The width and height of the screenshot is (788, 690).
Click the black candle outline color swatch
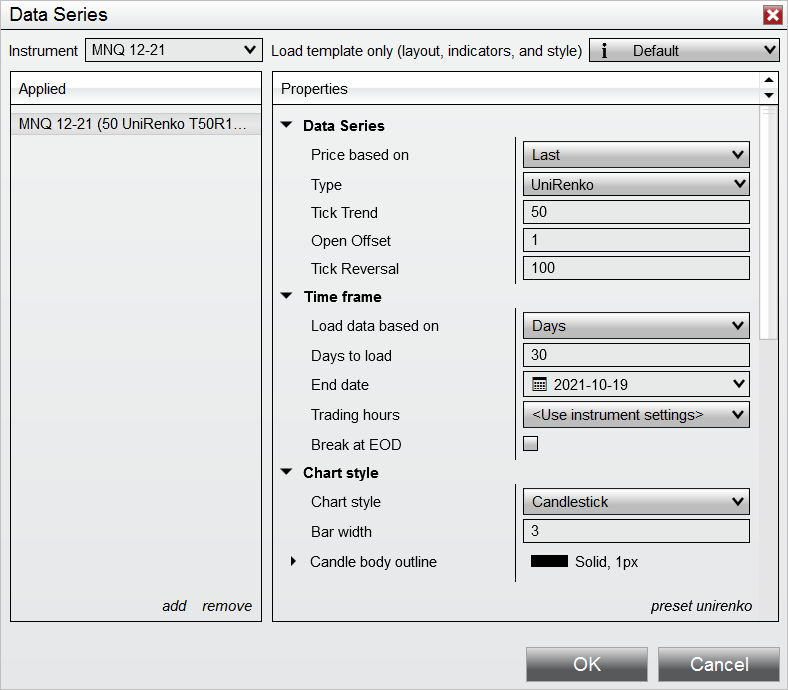pos(549,561)
